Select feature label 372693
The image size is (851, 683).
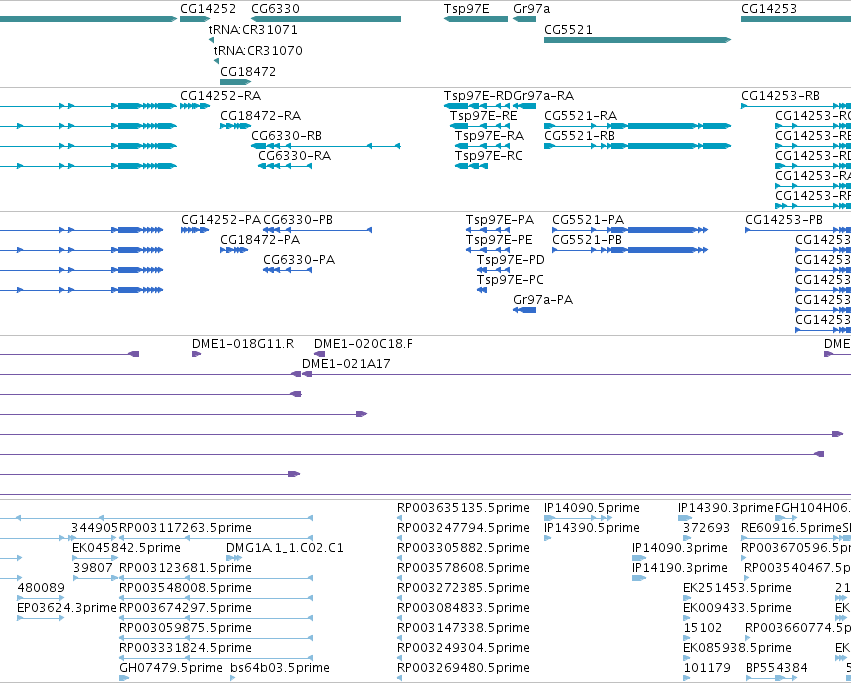pos(707,528)
